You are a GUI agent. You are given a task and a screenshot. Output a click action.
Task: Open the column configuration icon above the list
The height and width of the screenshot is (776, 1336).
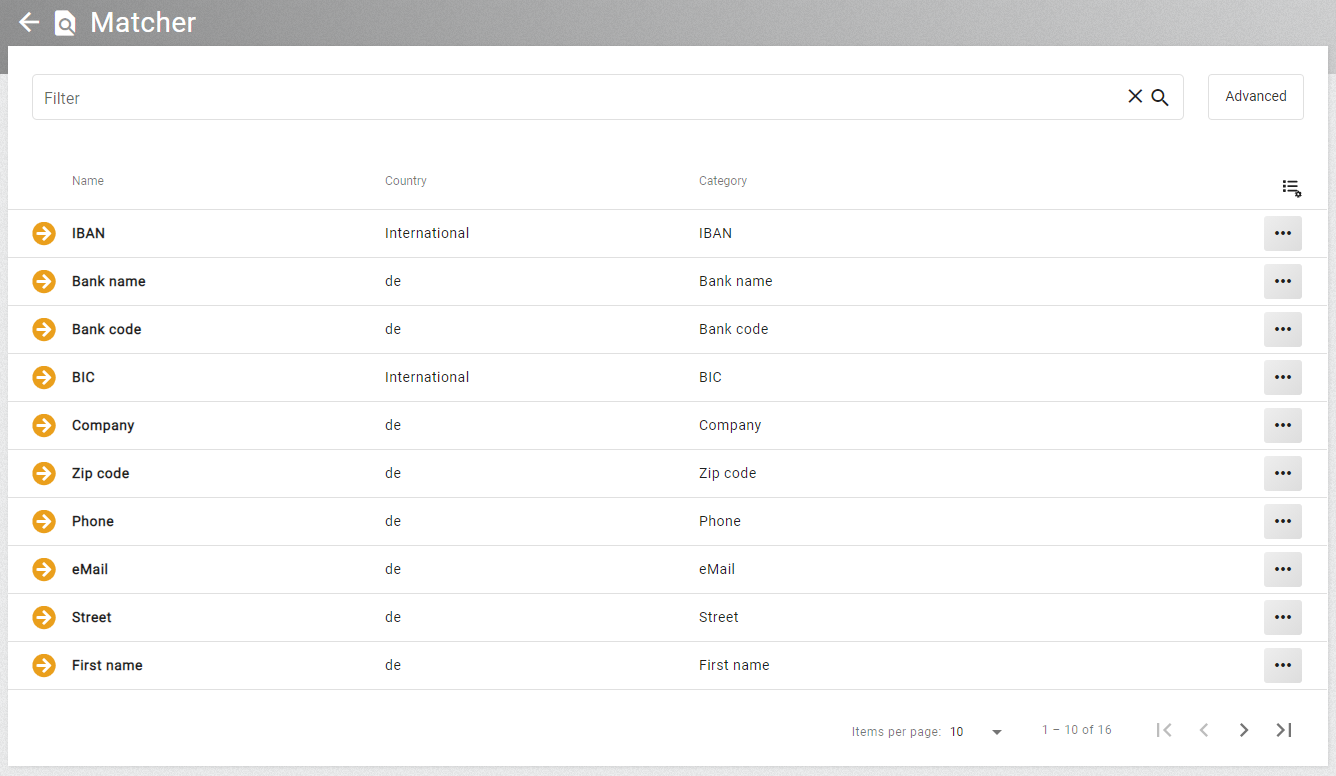point(1291,188)
